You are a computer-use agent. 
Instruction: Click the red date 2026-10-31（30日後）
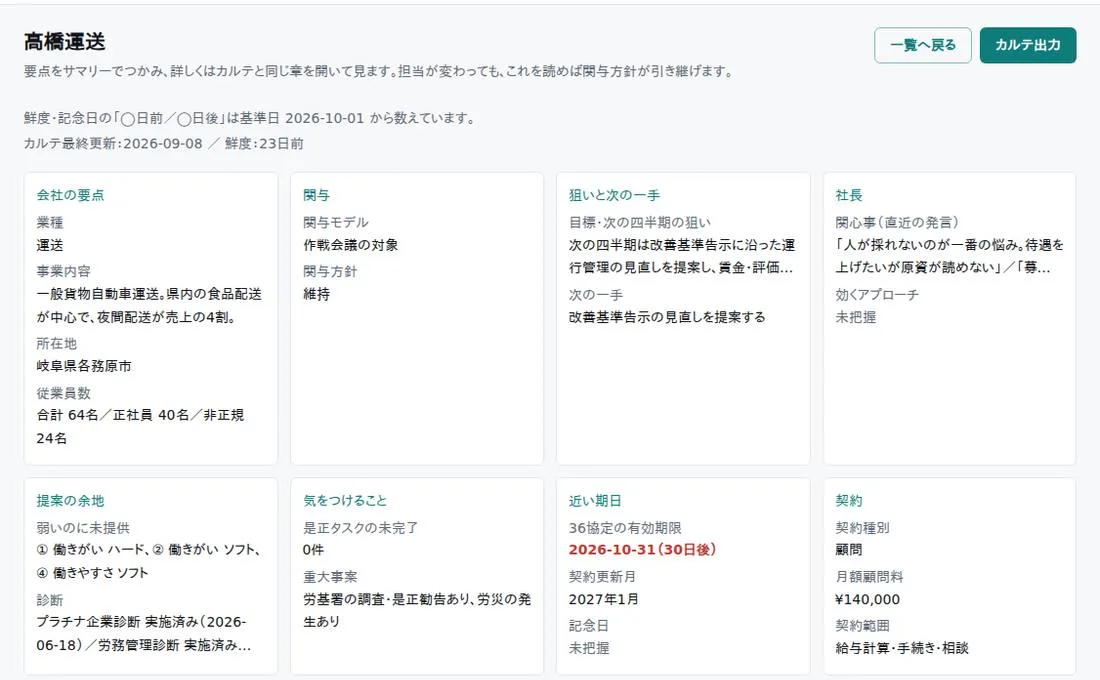pos(642,549)
